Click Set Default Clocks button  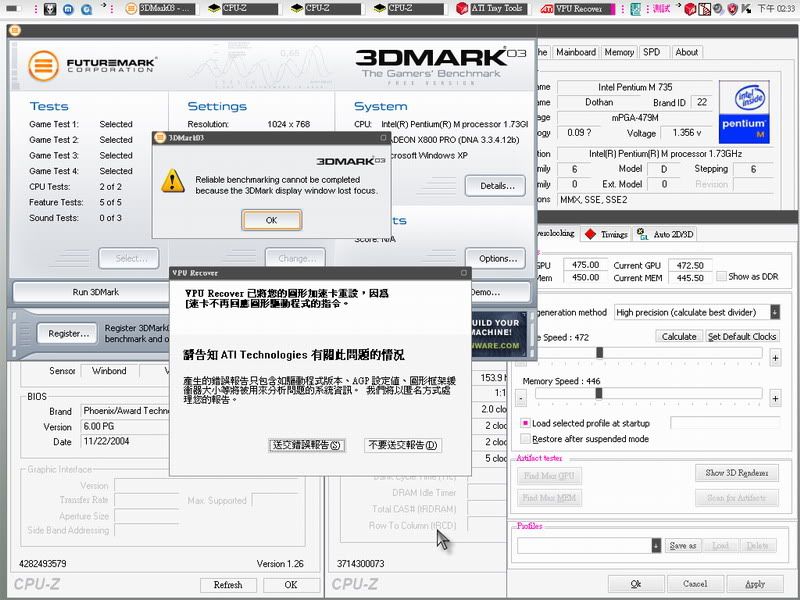tap(742, 337)
